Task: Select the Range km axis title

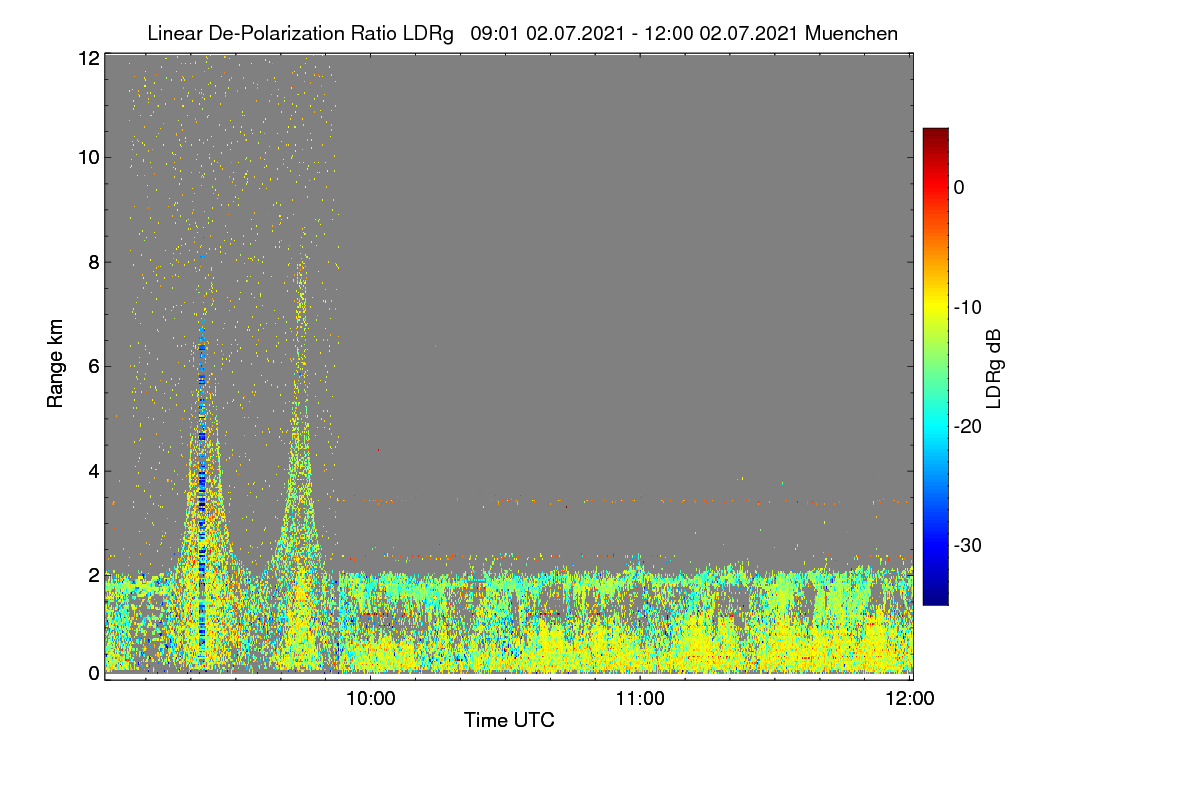Action: [56, 363]
